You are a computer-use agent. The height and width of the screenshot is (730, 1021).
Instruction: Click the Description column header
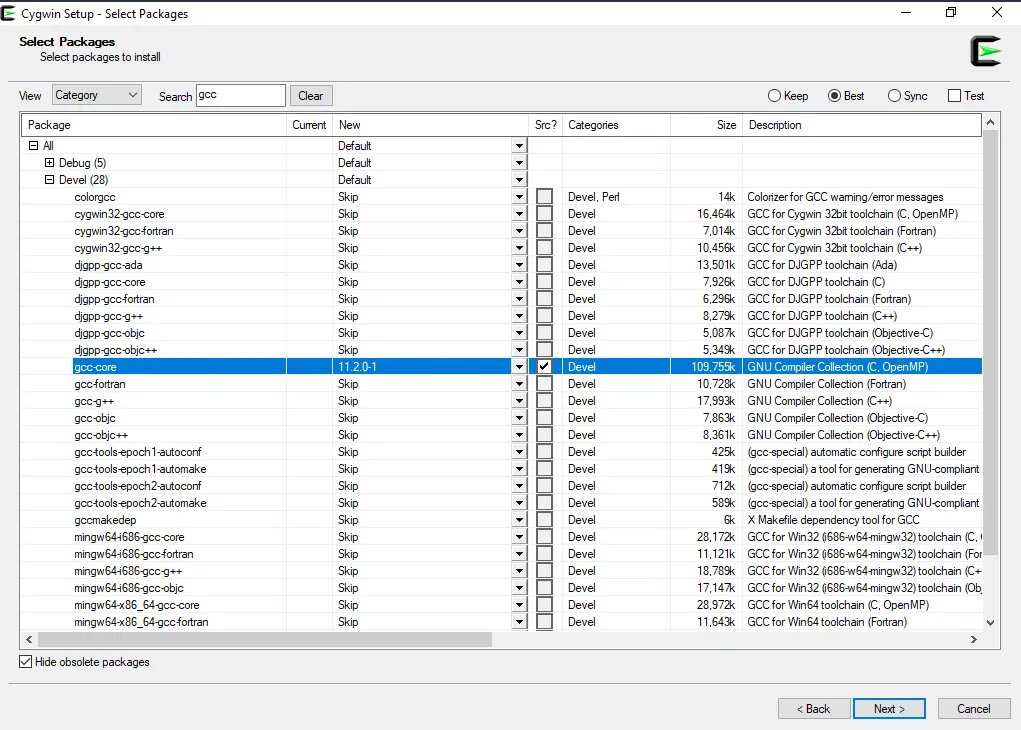point(862,125)
